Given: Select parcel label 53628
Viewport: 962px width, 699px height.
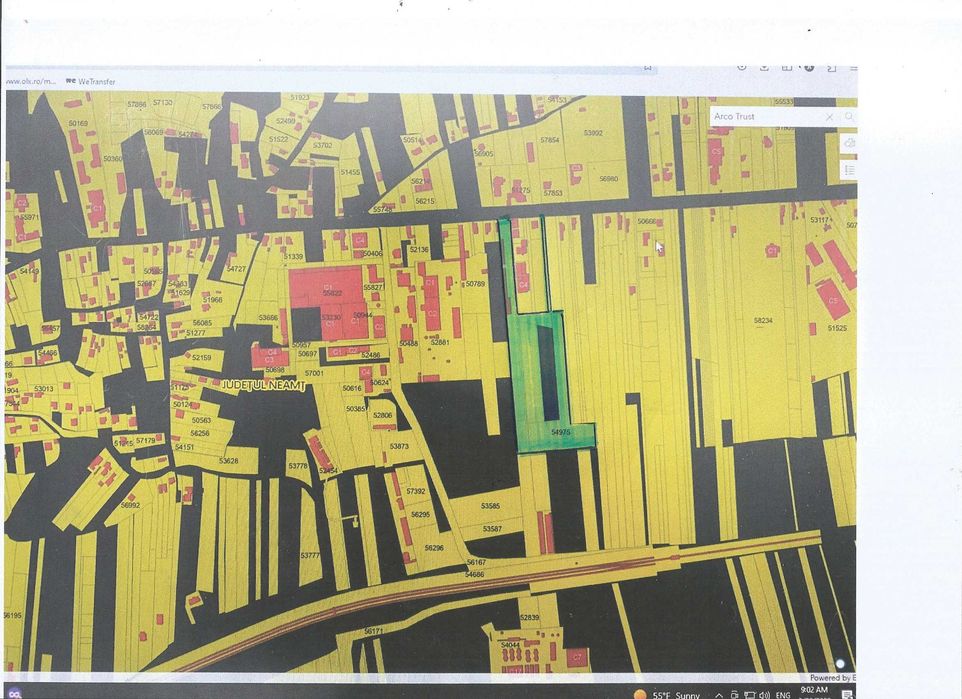Looking at the screenshot, I should 228,461.
